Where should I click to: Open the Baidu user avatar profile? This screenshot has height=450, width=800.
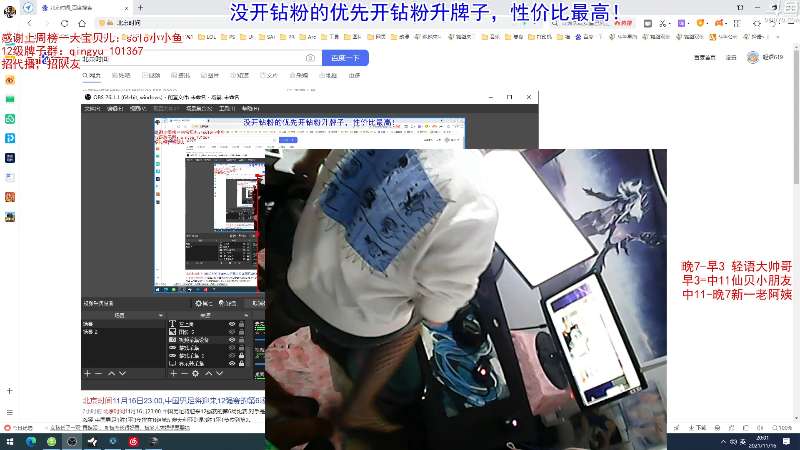click(x=753, y=57)
